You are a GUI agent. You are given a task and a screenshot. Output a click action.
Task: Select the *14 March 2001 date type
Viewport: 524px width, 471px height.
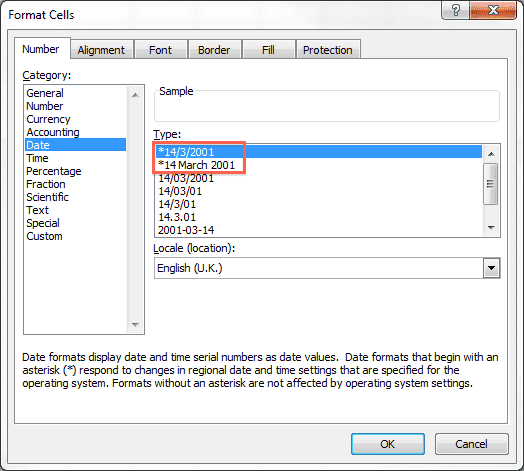point(319,165)
